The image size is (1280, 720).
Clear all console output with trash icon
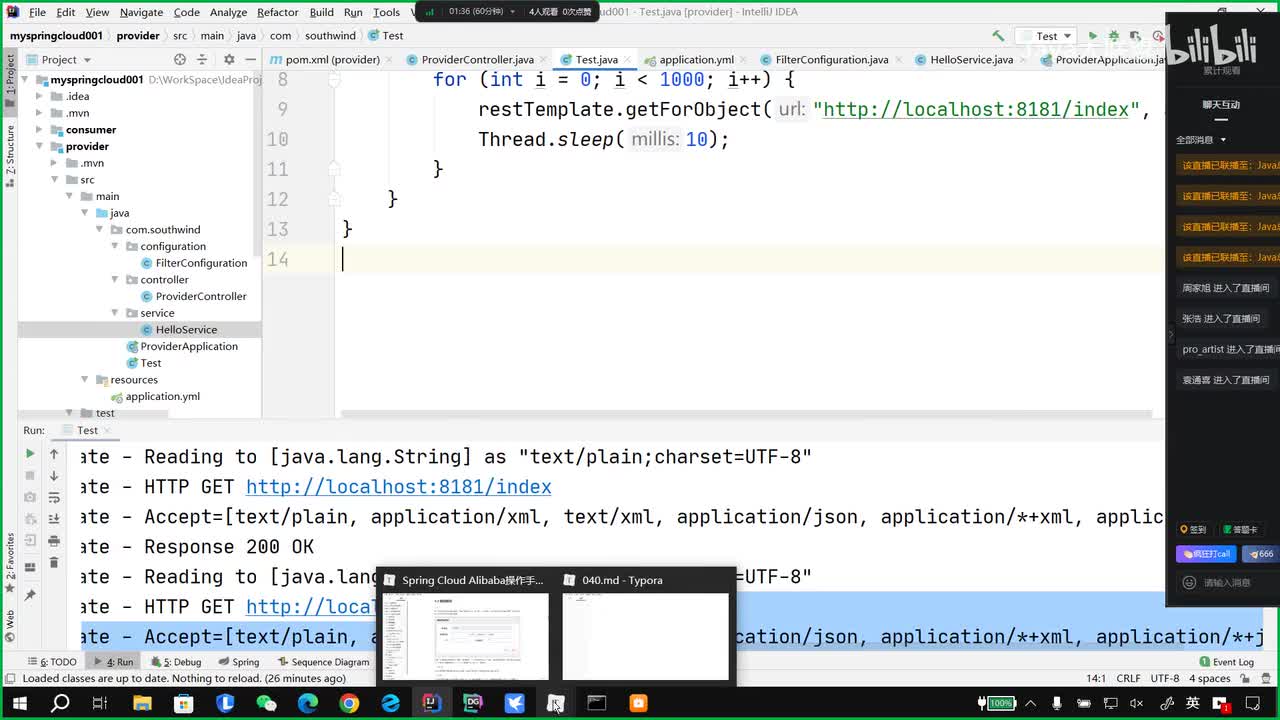click(x=54, y=563)
